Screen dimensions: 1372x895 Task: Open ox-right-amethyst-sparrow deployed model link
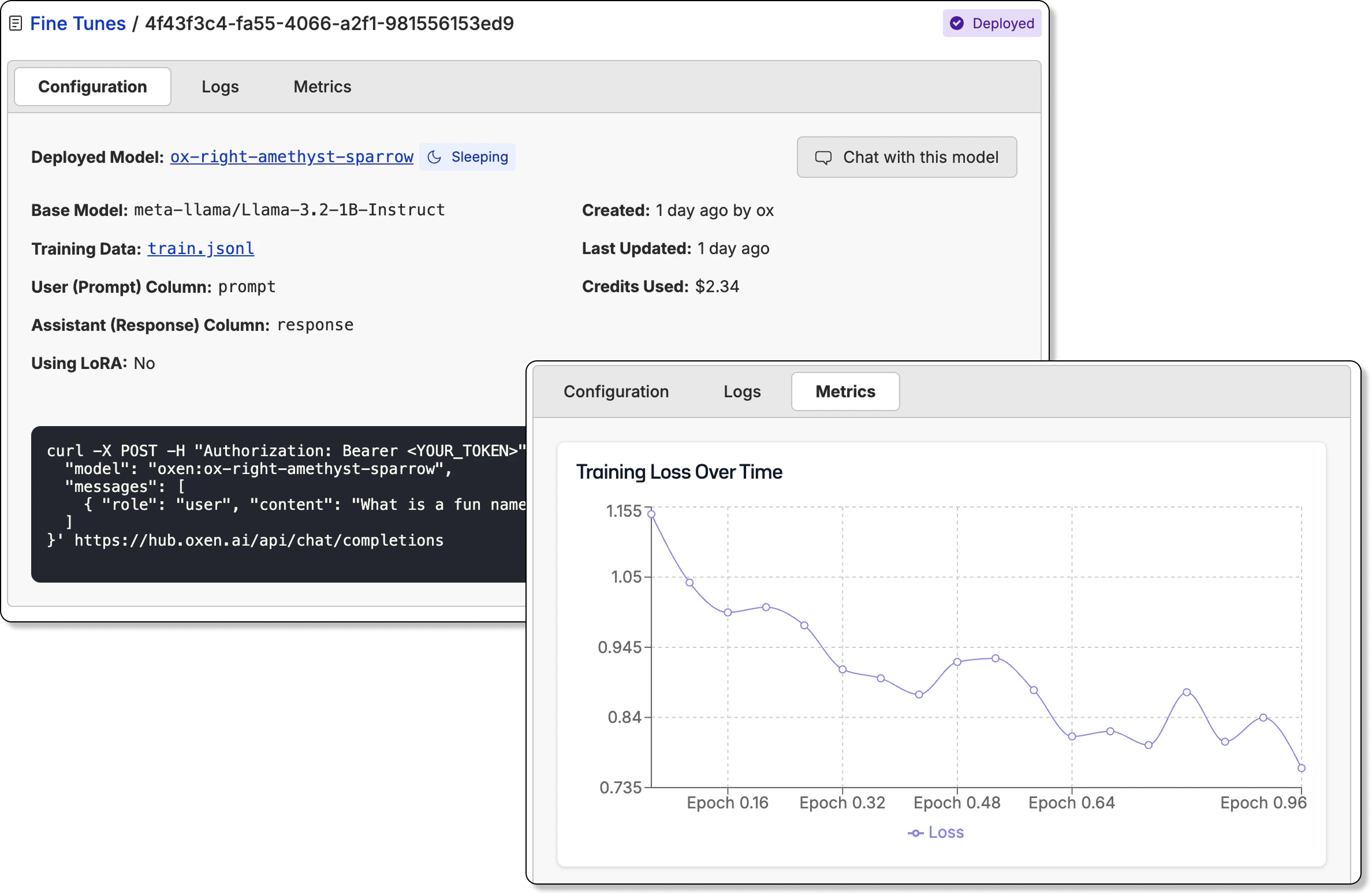pos(292,157)
